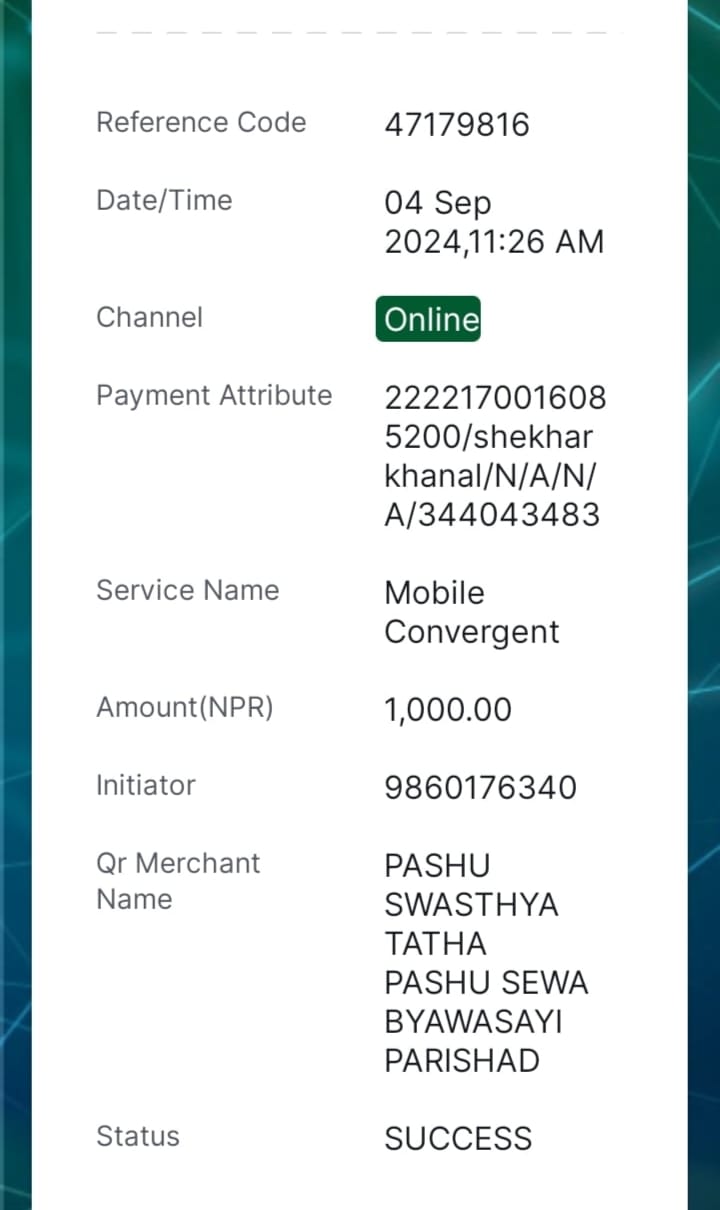Tap the Channel label
Viewport: 720px width, 1210px height.
click(x=149, y=317)
